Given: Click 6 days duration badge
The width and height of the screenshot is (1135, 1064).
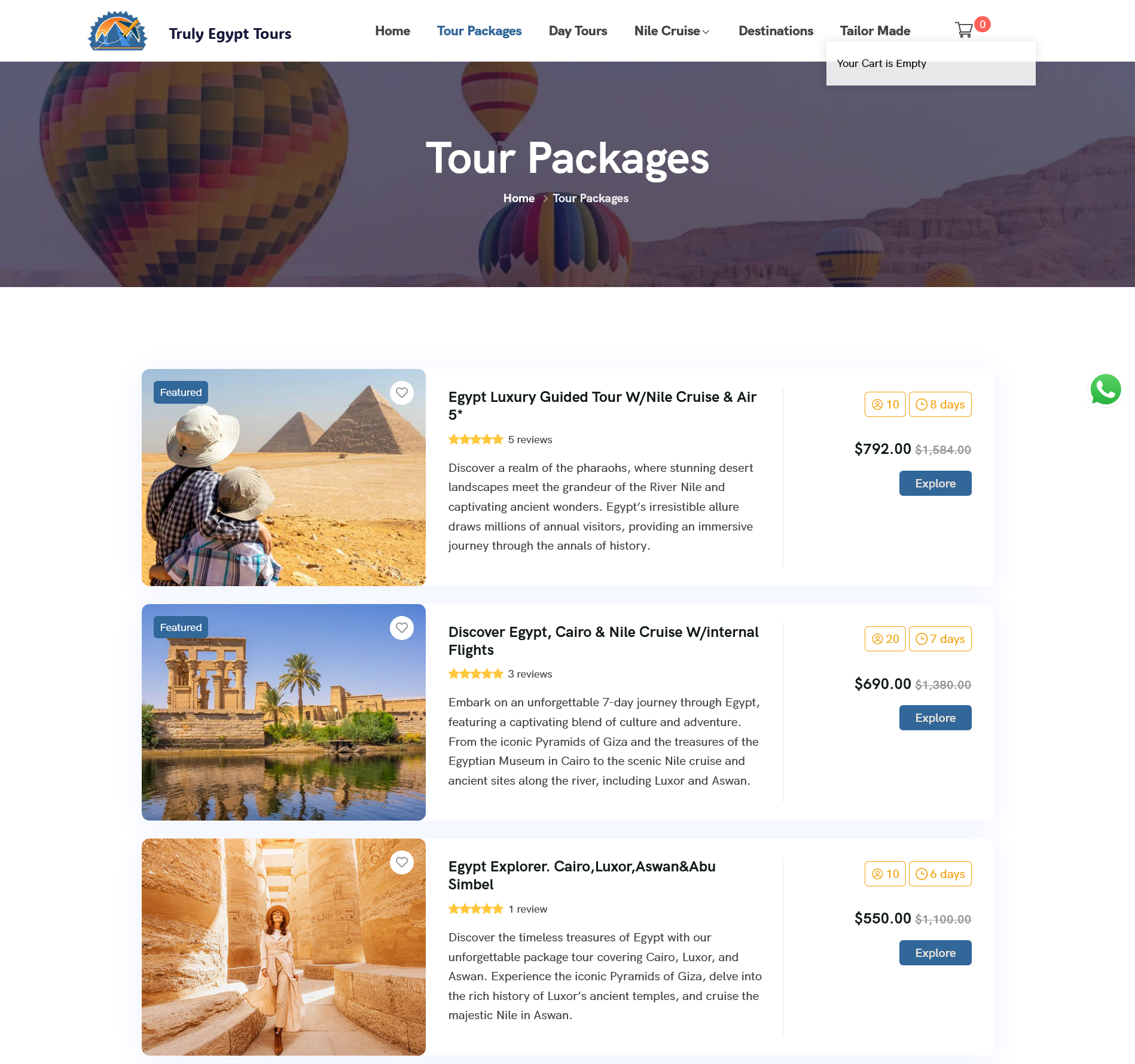Looking at the screenshot, I should click(940, 874).
